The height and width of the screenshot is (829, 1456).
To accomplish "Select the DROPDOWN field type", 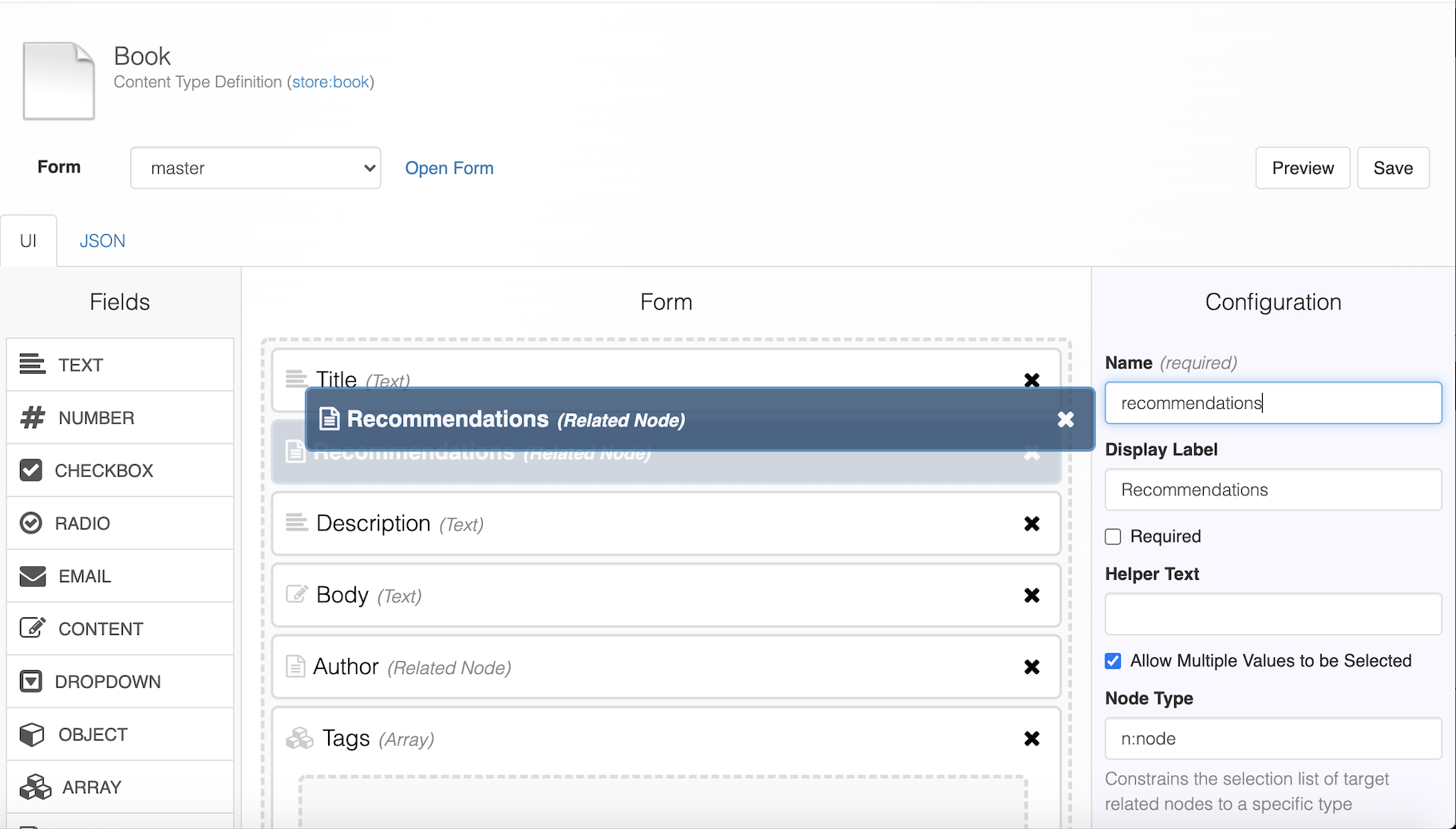I will (x=107, y=681).
